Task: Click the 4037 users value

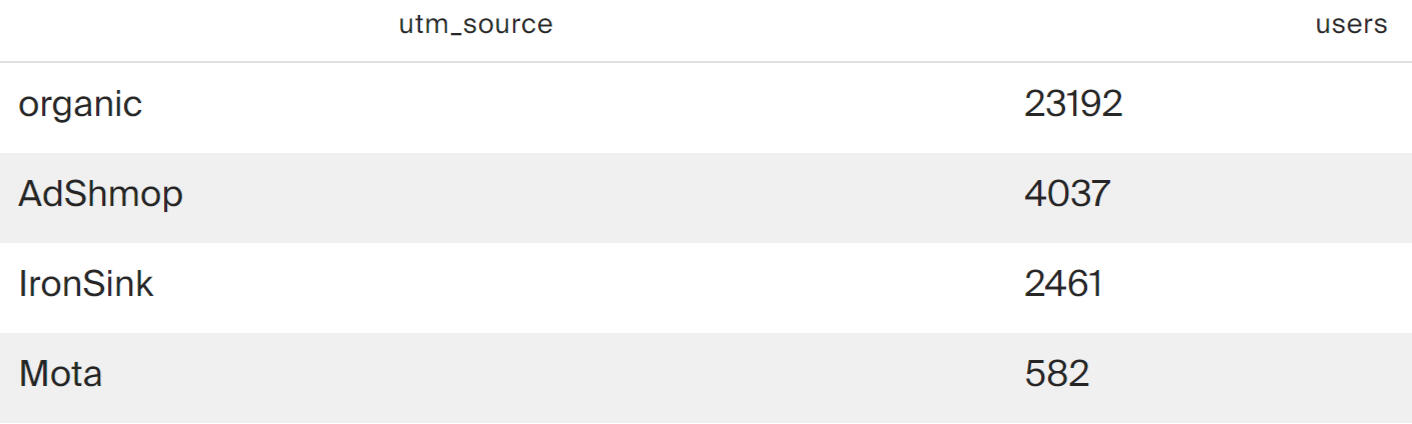Action: pos(1067,194)
